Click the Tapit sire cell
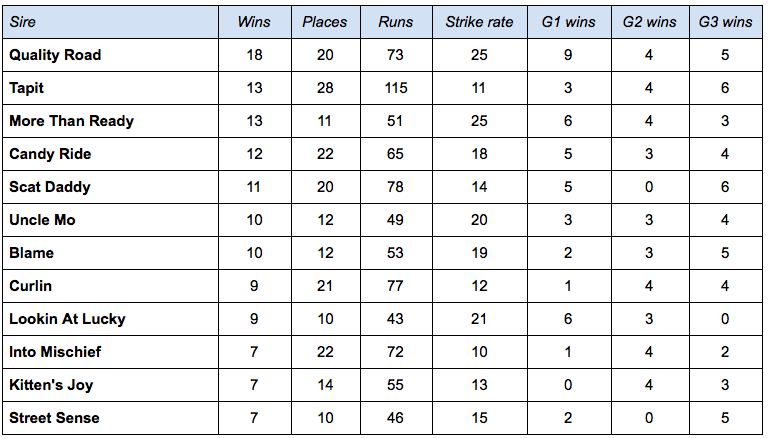Screen dimensions: 768x439 [x=26, y=88]
